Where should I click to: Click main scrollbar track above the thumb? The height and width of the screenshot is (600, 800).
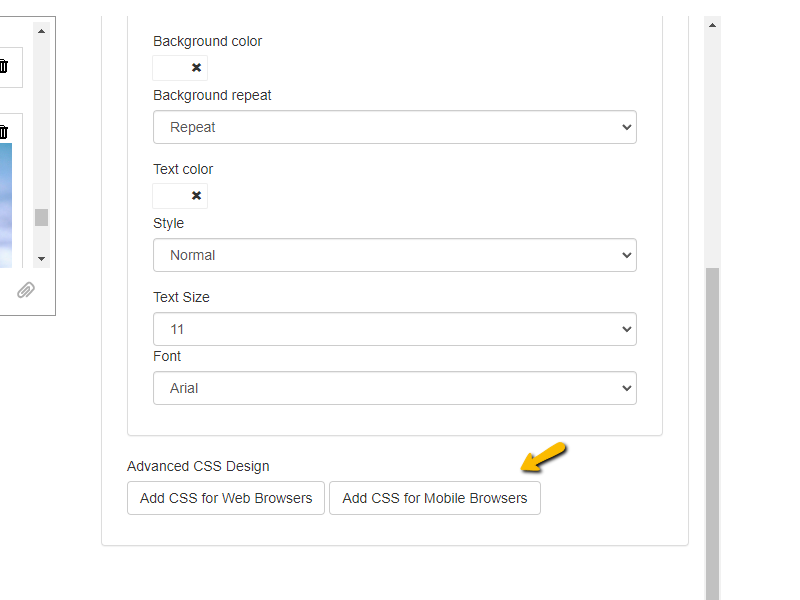tap(713, 150)
